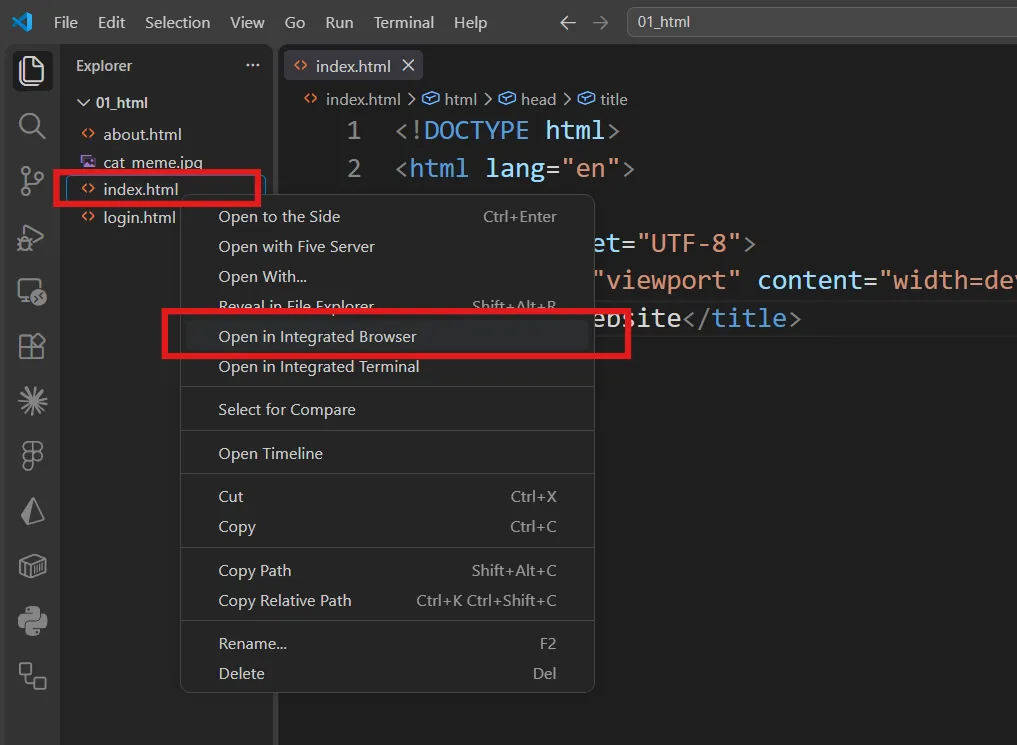
Task: Open Explorer more actions ellipsis
Action: (x=253, y=65)
